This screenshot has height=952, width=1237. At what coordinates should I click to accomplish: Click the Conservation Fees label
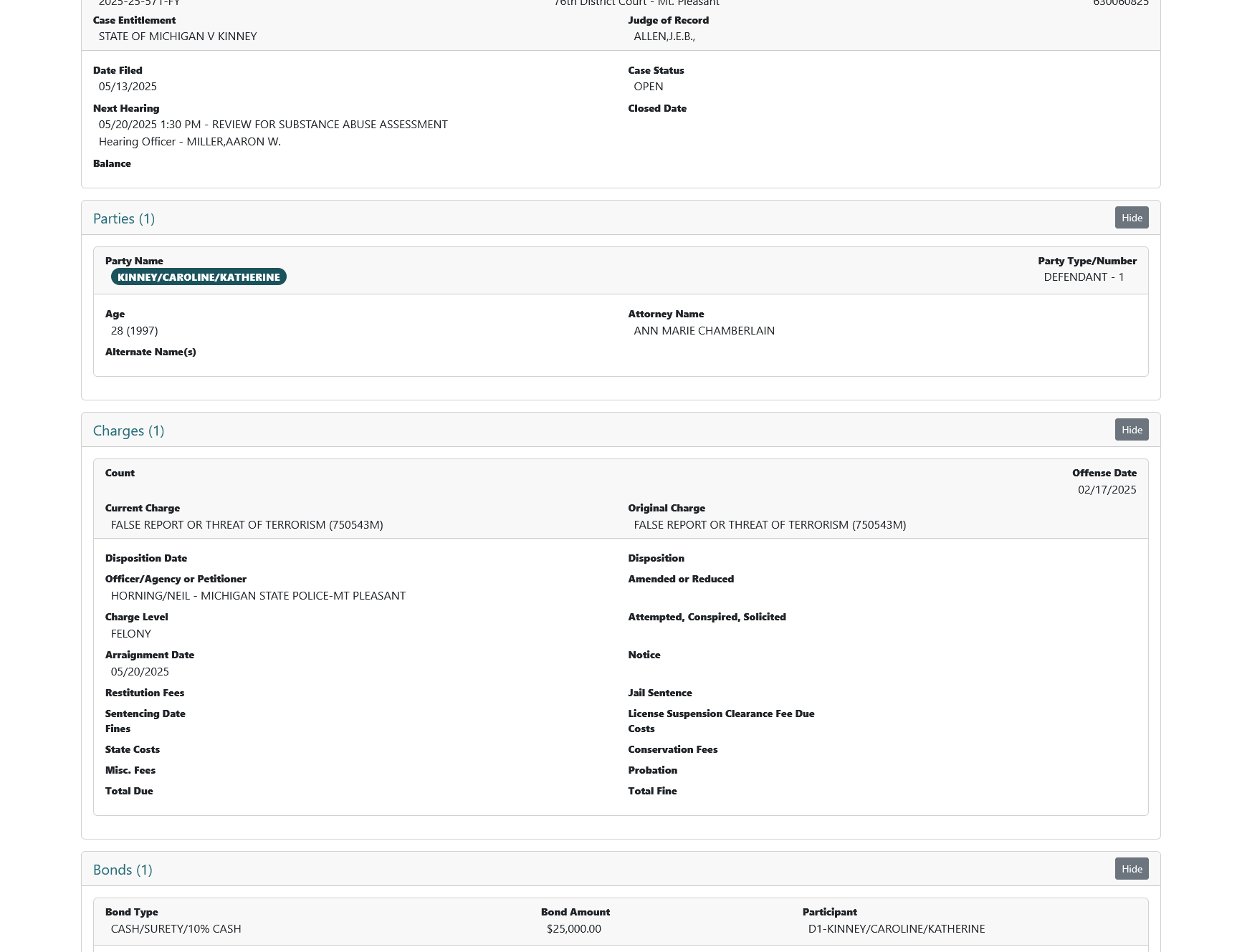tap(673, 750)
